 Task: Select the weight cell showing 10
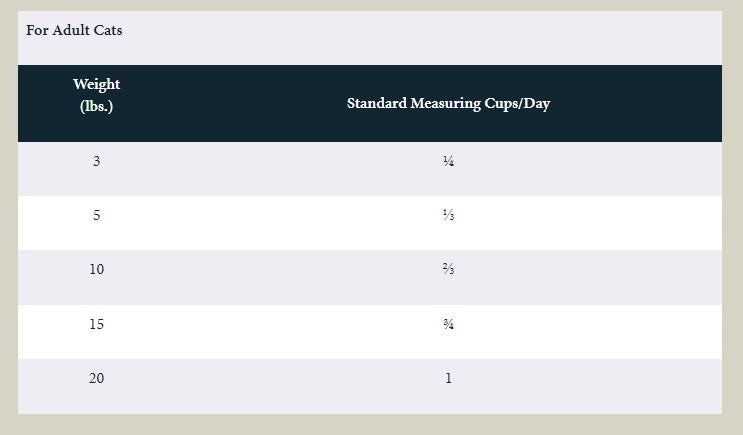coord(97,269)
